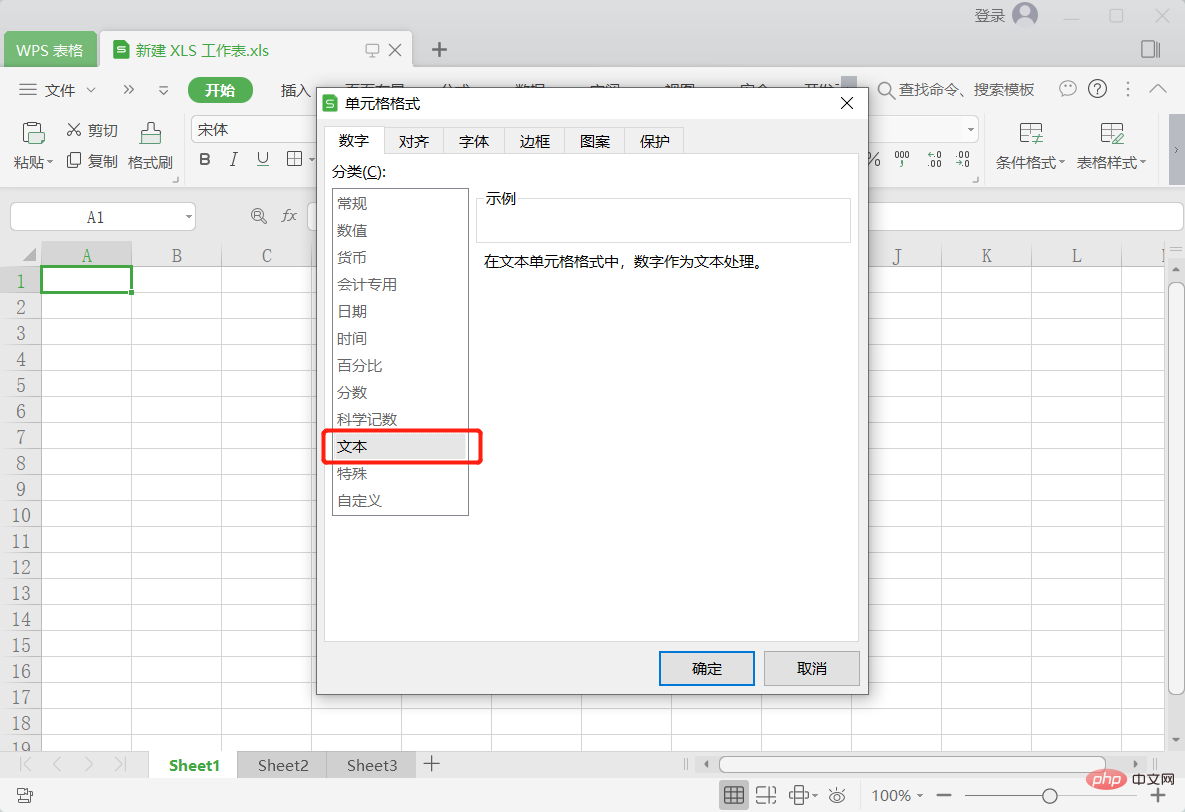The width and height of the screenshot is (1185, 812).
Task: Expand the quick access double chevron
Action: pos(128,90)
